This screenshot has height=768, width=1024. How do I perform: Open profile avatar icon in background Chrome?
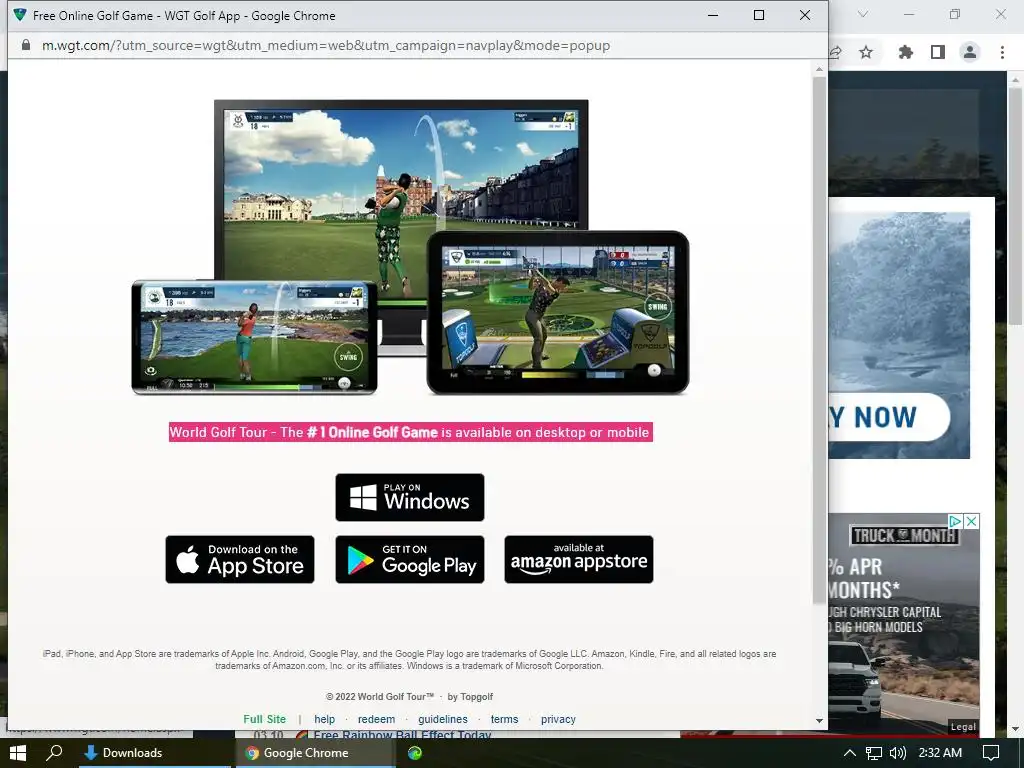click(x=970, y=52)
